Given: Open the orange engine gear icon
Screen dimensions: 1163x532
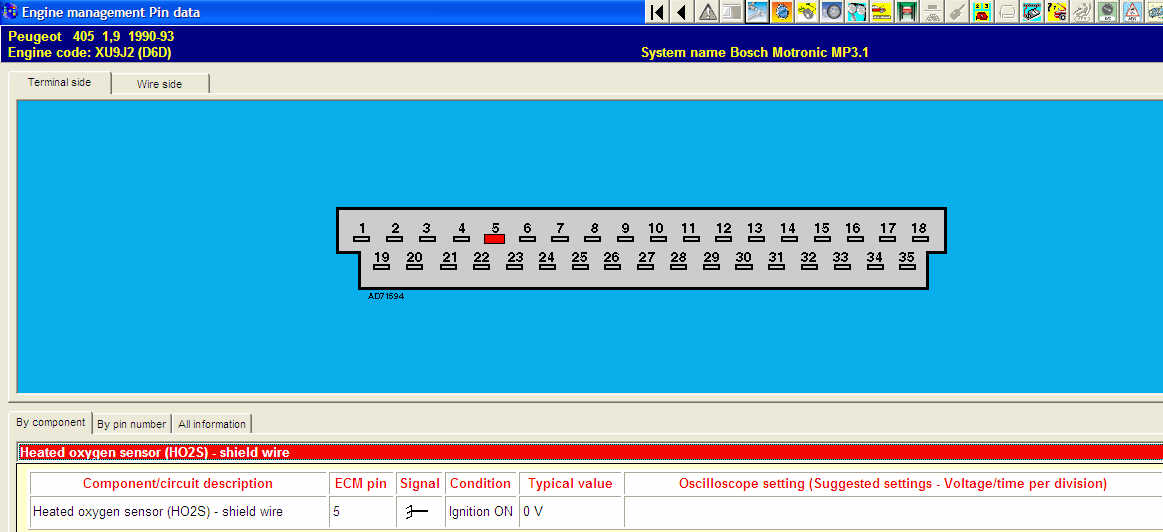Looking at the screenshot, I should 782,12.
